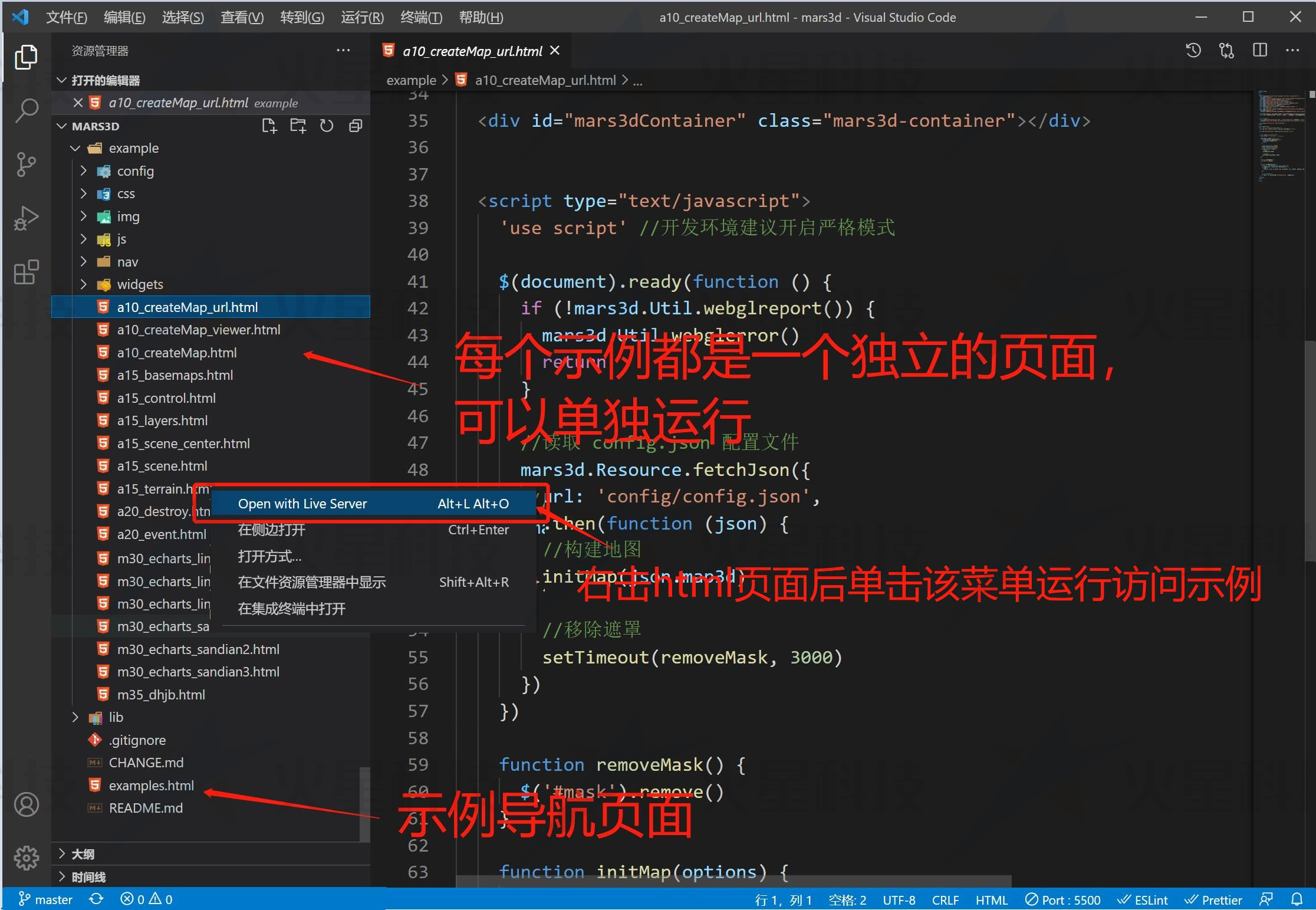Click the Split Editor Right icon

coord(1259,50)
